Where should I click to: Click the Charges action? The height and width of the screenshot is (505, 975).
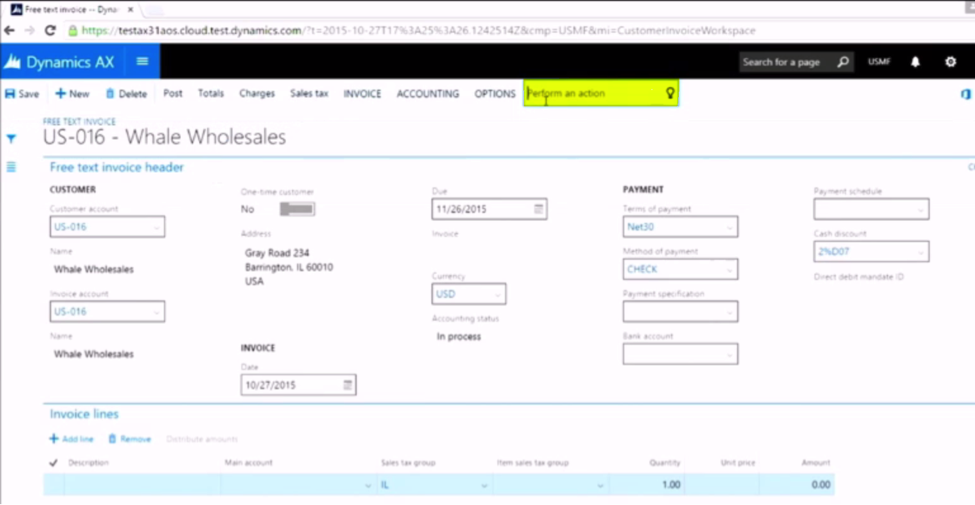pyautogui.click(x=257, y=93)
